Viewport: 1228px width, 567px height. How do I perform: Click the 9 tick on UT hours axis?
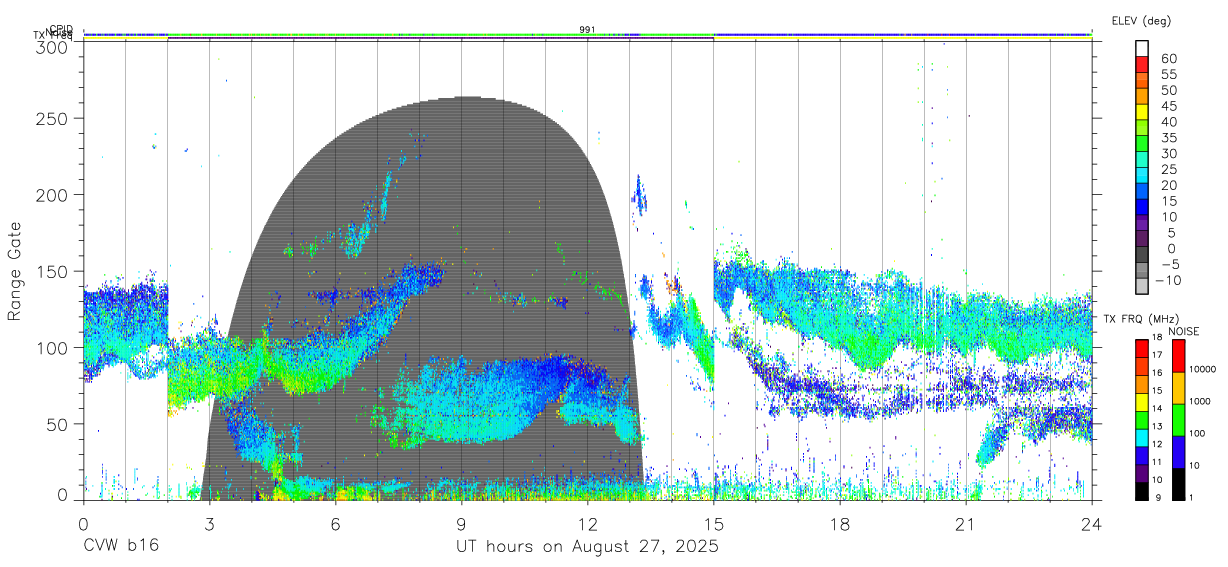pos(461,523)
